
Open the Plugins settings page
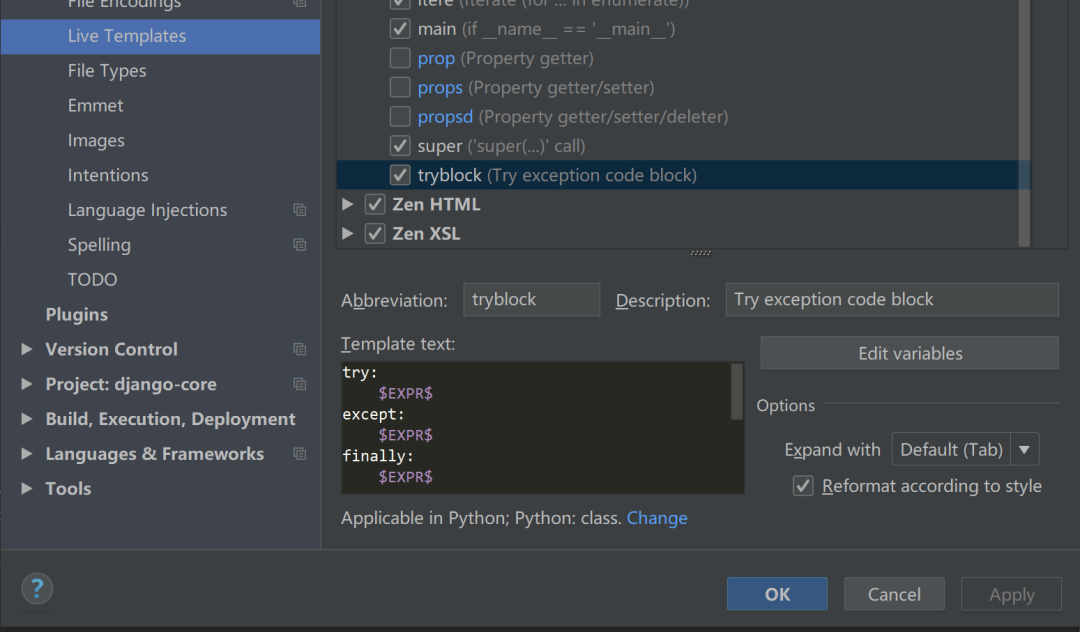77,314
